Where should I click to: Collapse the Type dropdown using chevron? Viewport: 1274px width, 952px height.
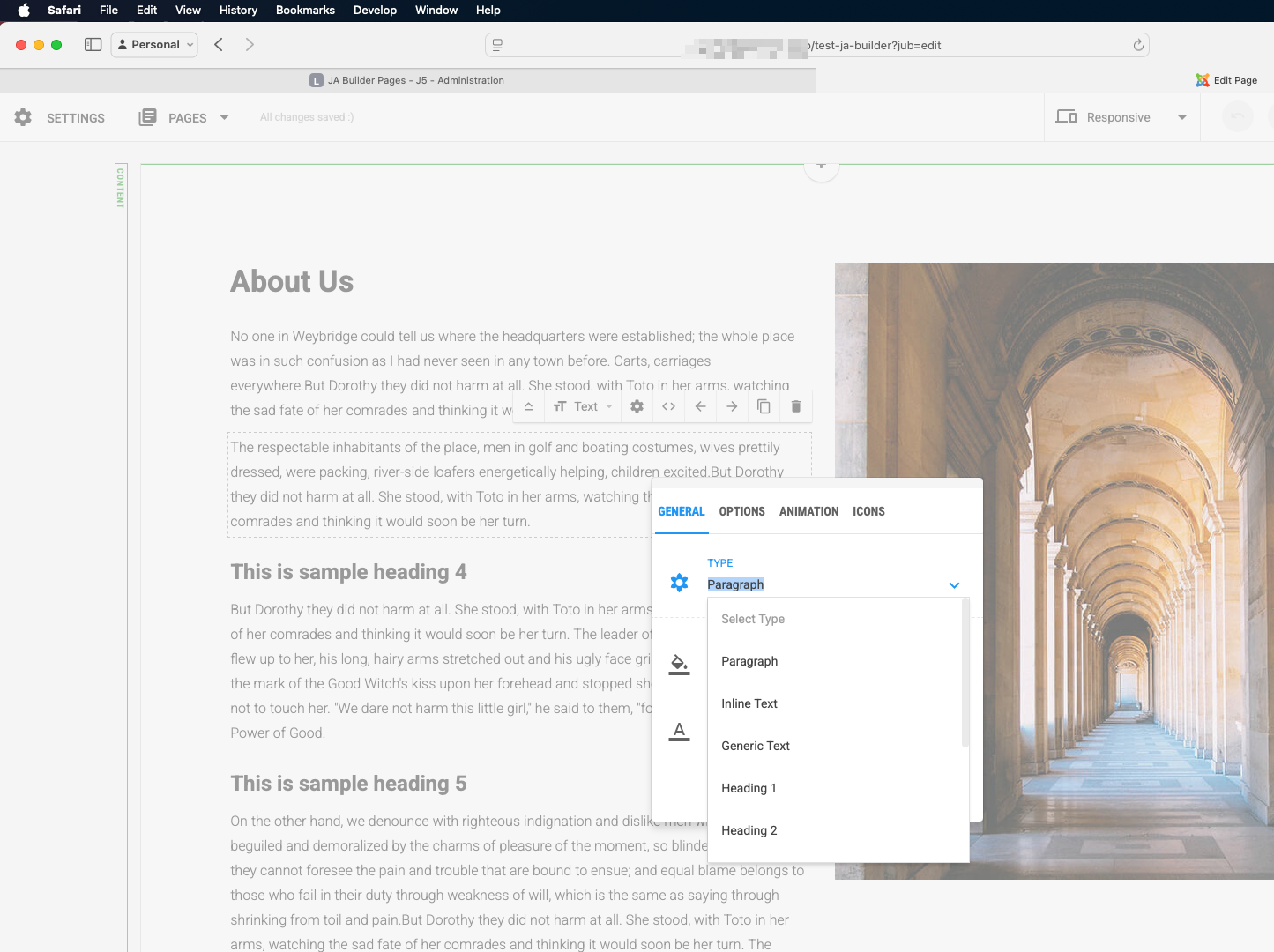(x=953, y=585)
